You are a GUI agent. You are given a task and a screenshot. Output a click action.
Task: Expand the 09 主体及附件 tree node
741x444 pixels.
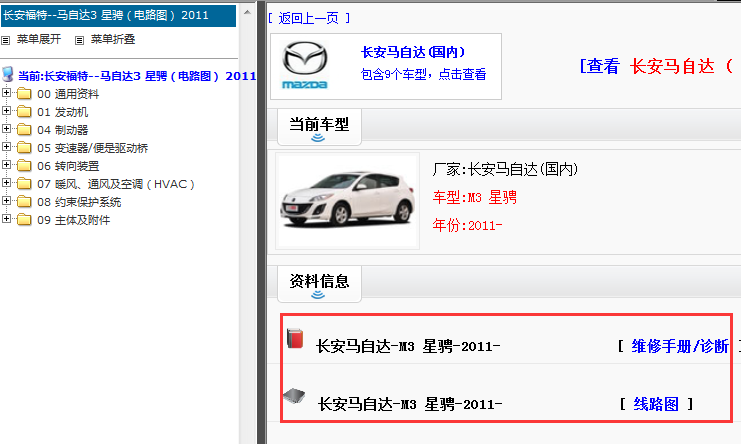[x=6, y=218]
